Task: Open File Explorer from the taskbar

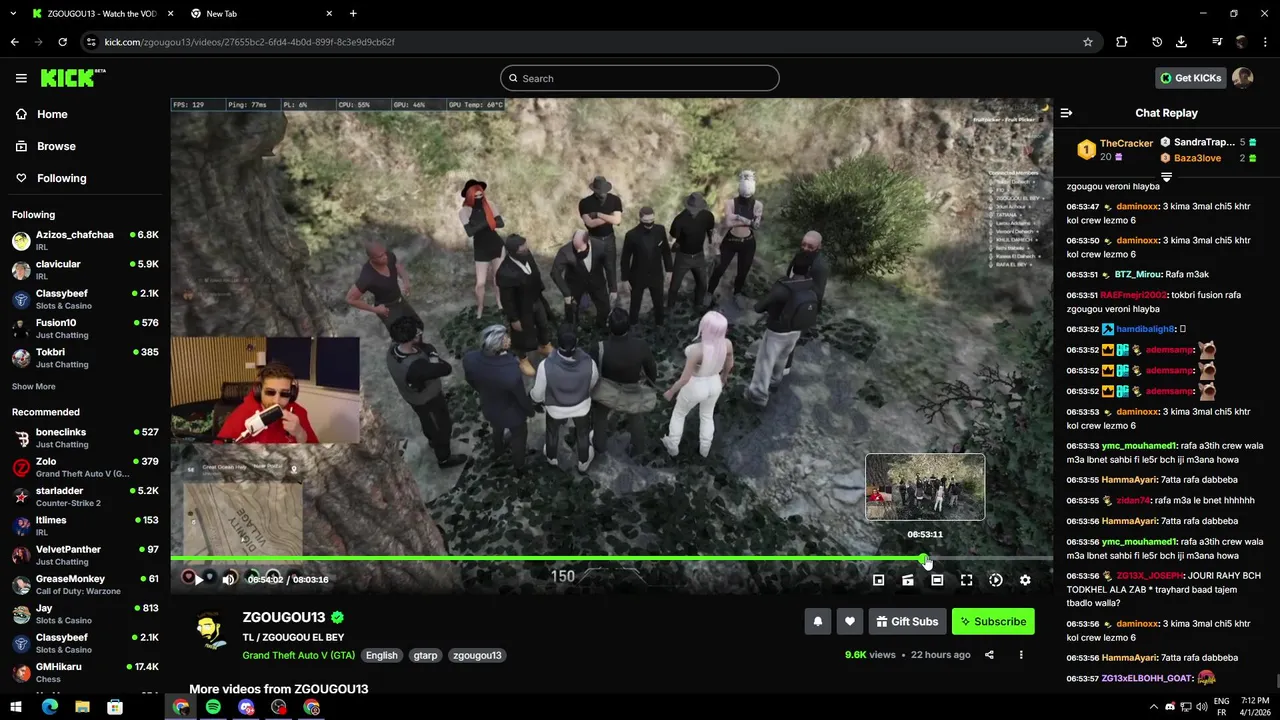Action: [82, 707]
